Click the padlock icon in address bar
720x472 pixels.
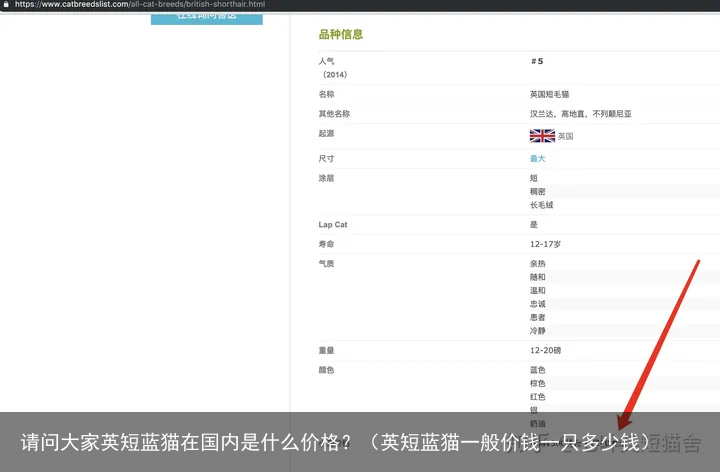pos(6,4)
